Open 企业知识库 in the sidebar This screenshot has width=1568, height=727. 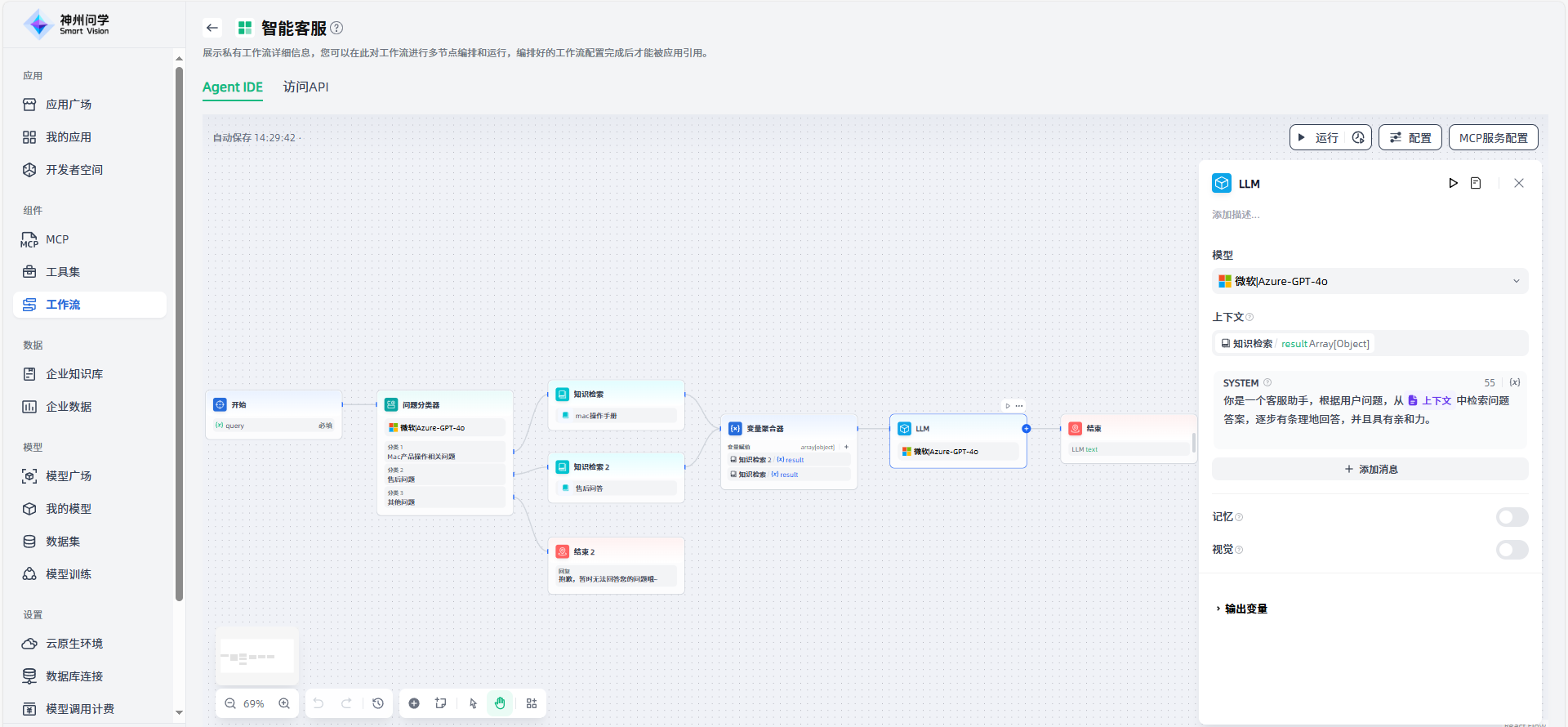click(74, 374)
